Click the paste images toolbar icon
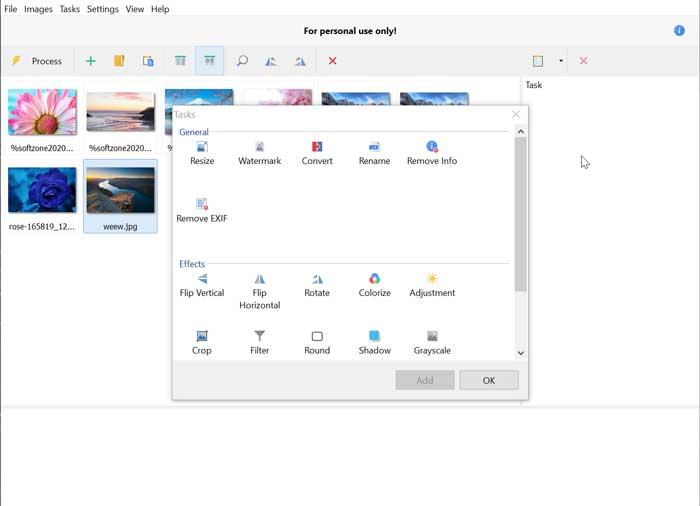 point(148,61)
